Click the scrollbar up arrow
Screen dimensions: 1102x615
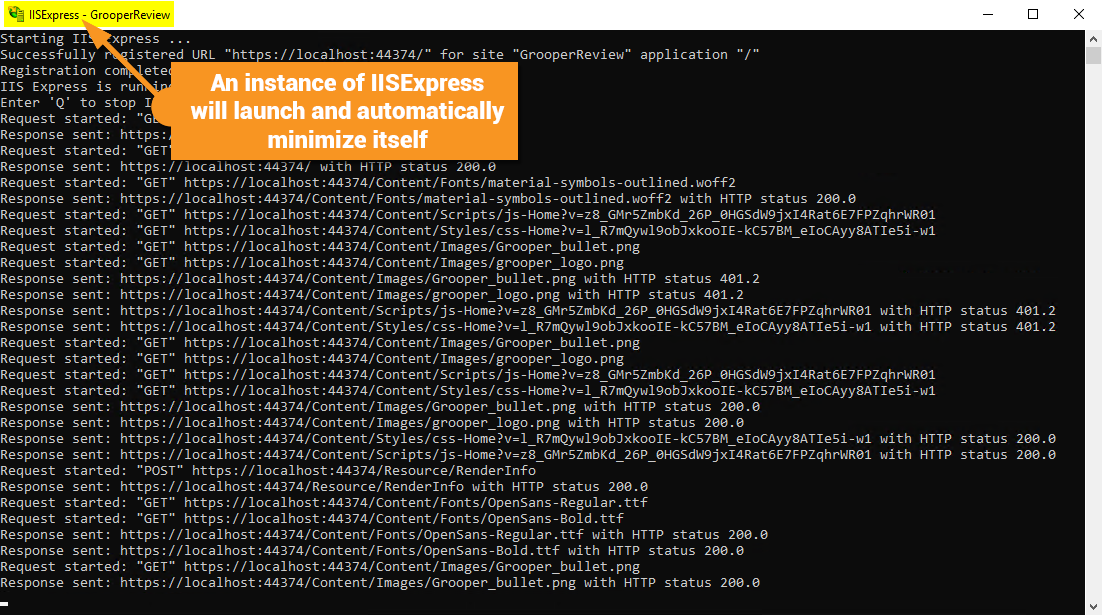tap(1093, 38)
